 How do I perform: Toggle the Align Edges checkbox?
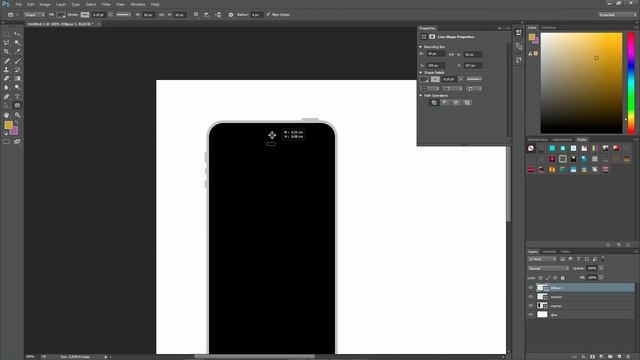[268, 15]
